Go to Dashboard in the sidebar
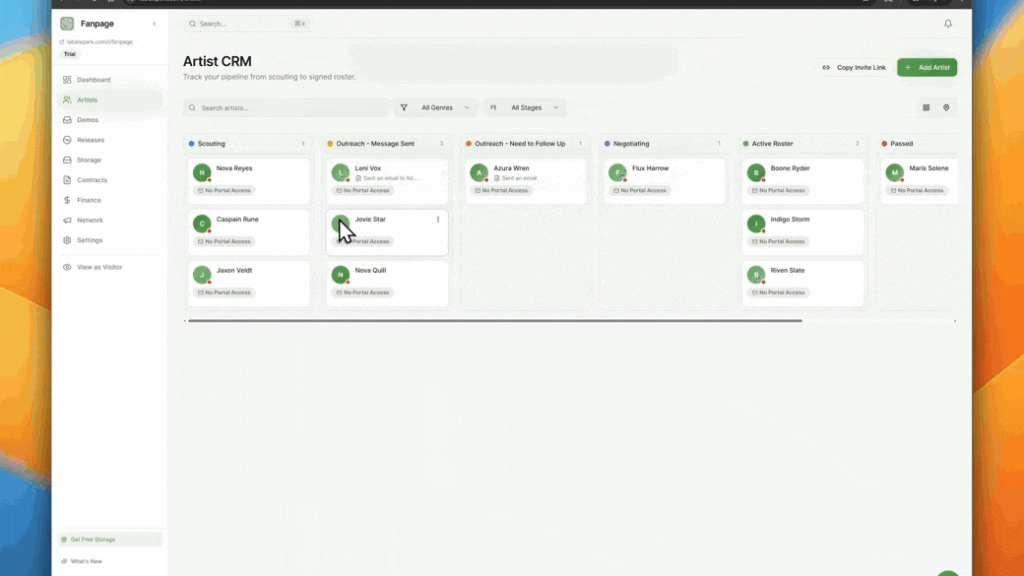Viewport: 1024px width, 576px height. [93, 80]
